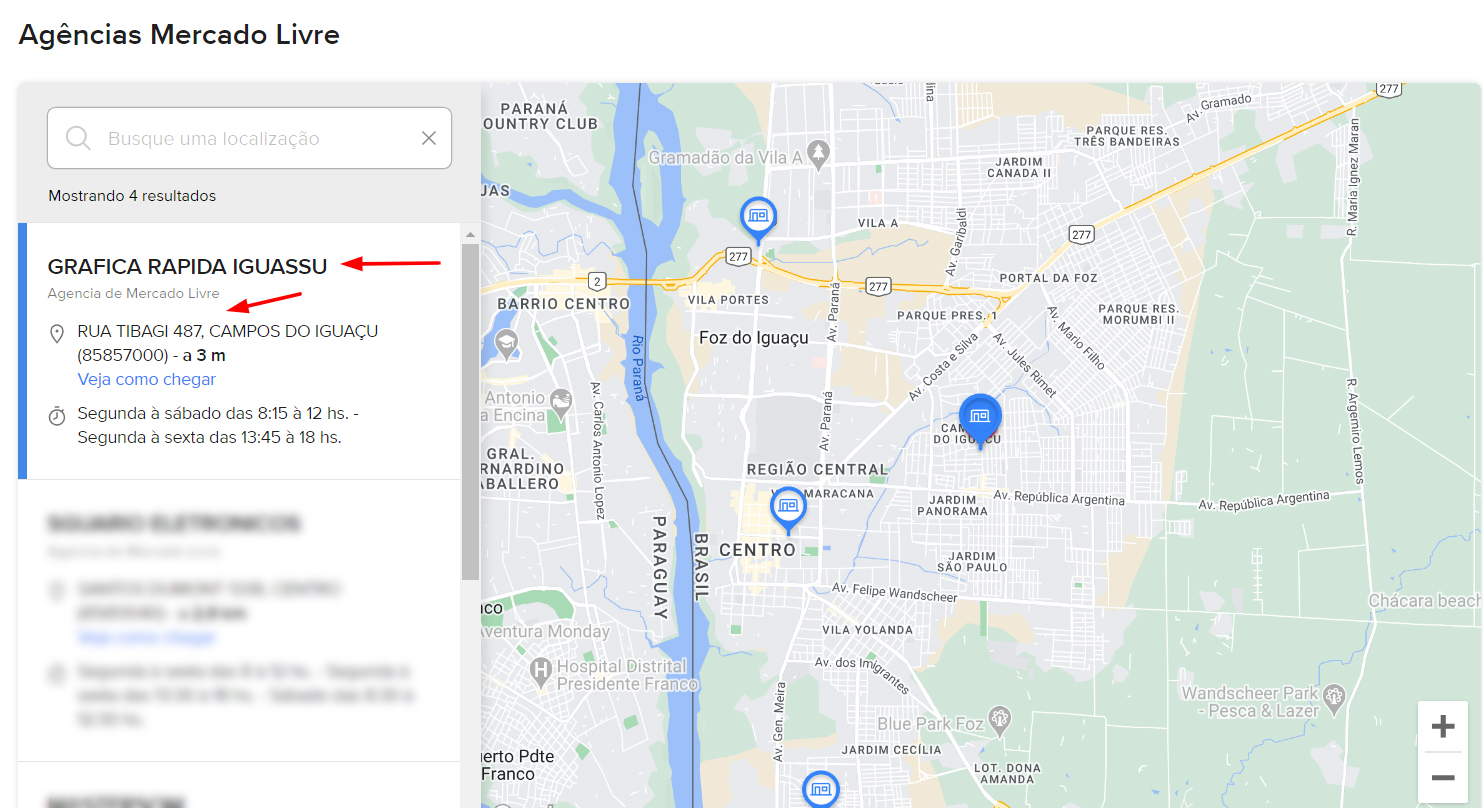Select the agency pin near Vila A

pyautogui.click(x=758, y=216)
